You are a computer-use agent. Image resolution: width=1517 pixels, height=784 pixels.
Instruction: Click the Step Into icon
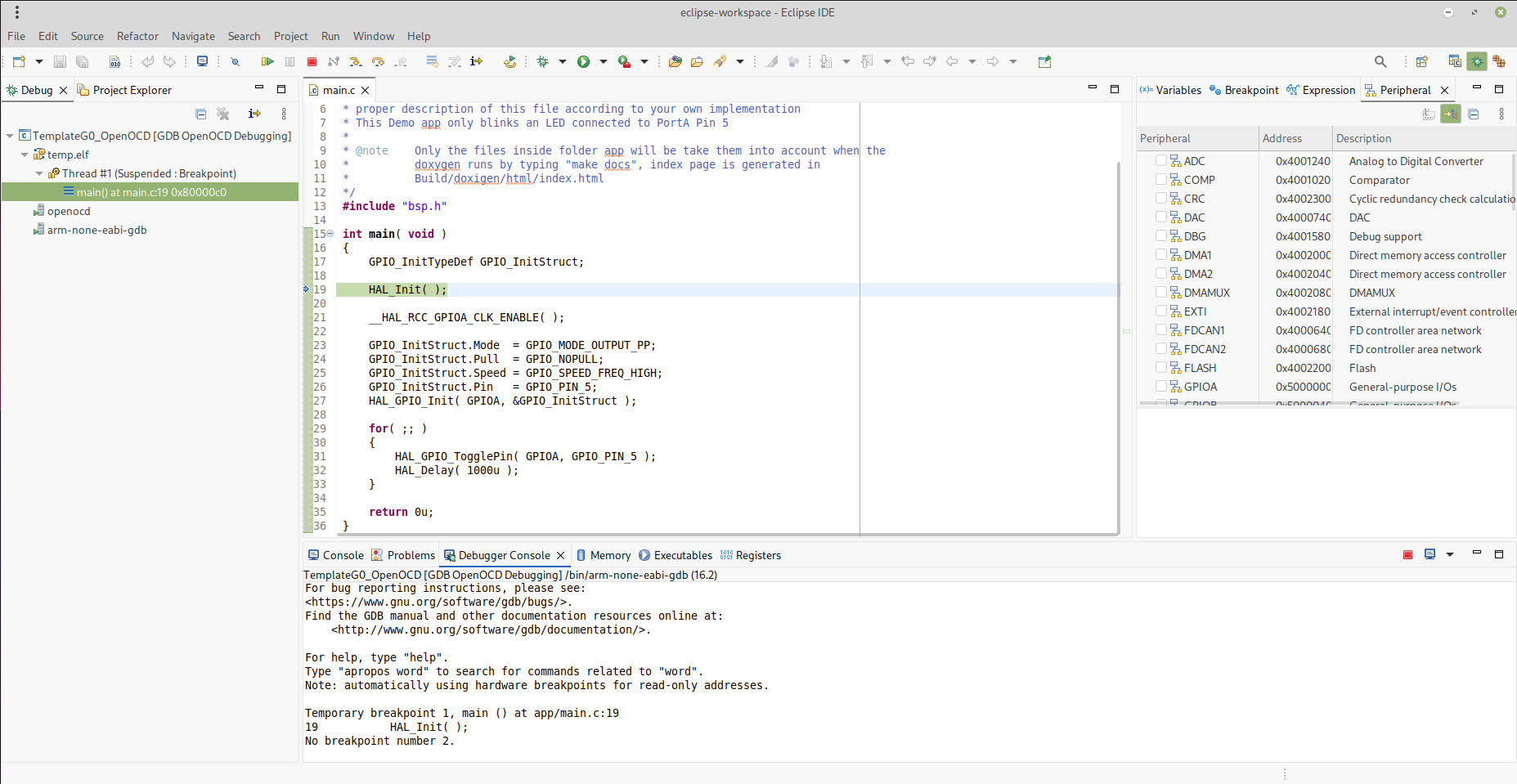355,61
